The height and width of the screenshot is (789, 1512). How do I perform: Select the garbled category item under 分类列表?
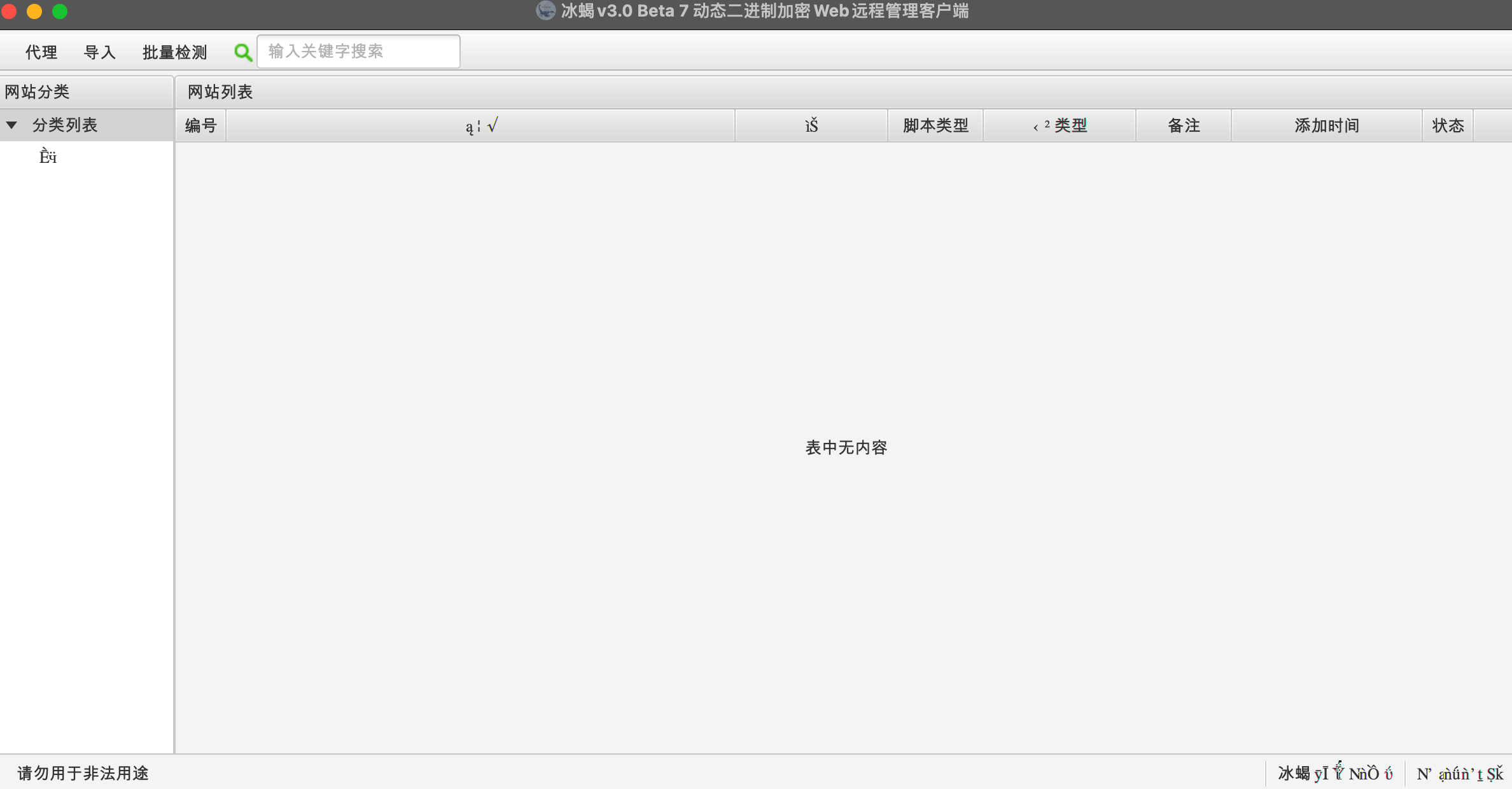48,157
